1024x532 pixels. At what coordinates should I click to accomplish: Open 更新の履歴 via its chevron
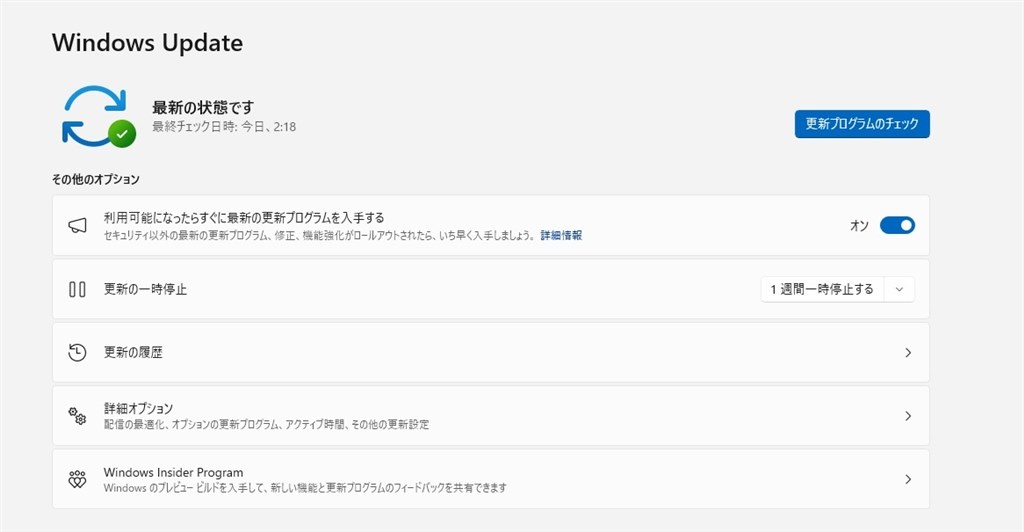(908, 352)
